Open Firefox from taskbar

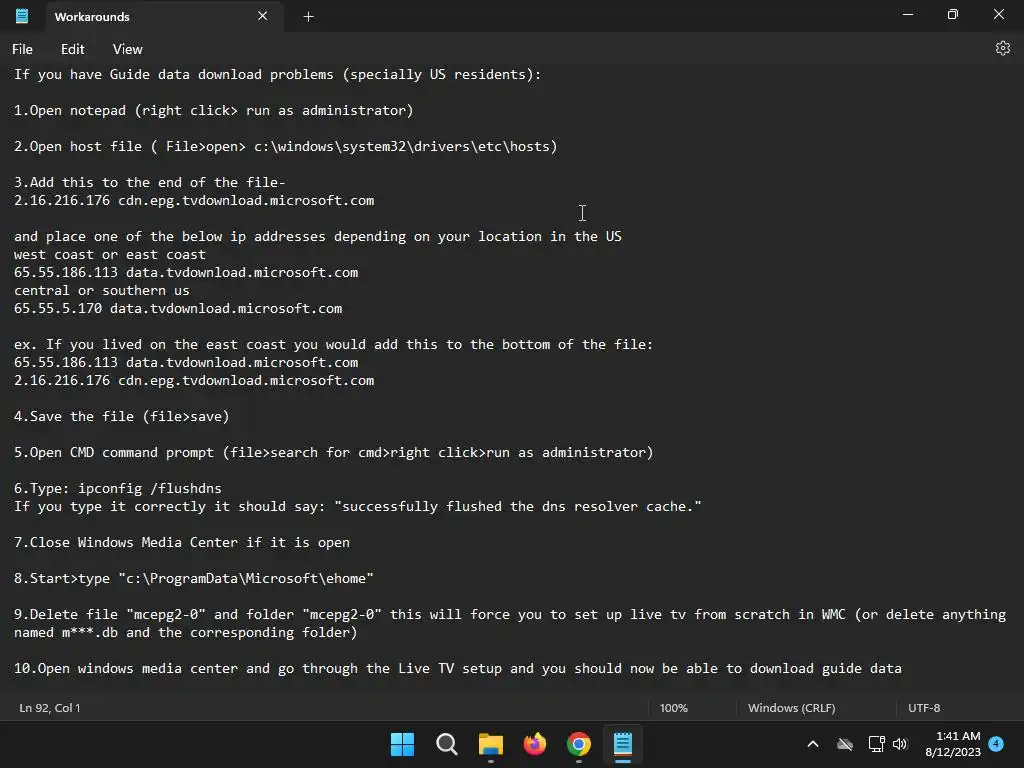coord(535,744)
